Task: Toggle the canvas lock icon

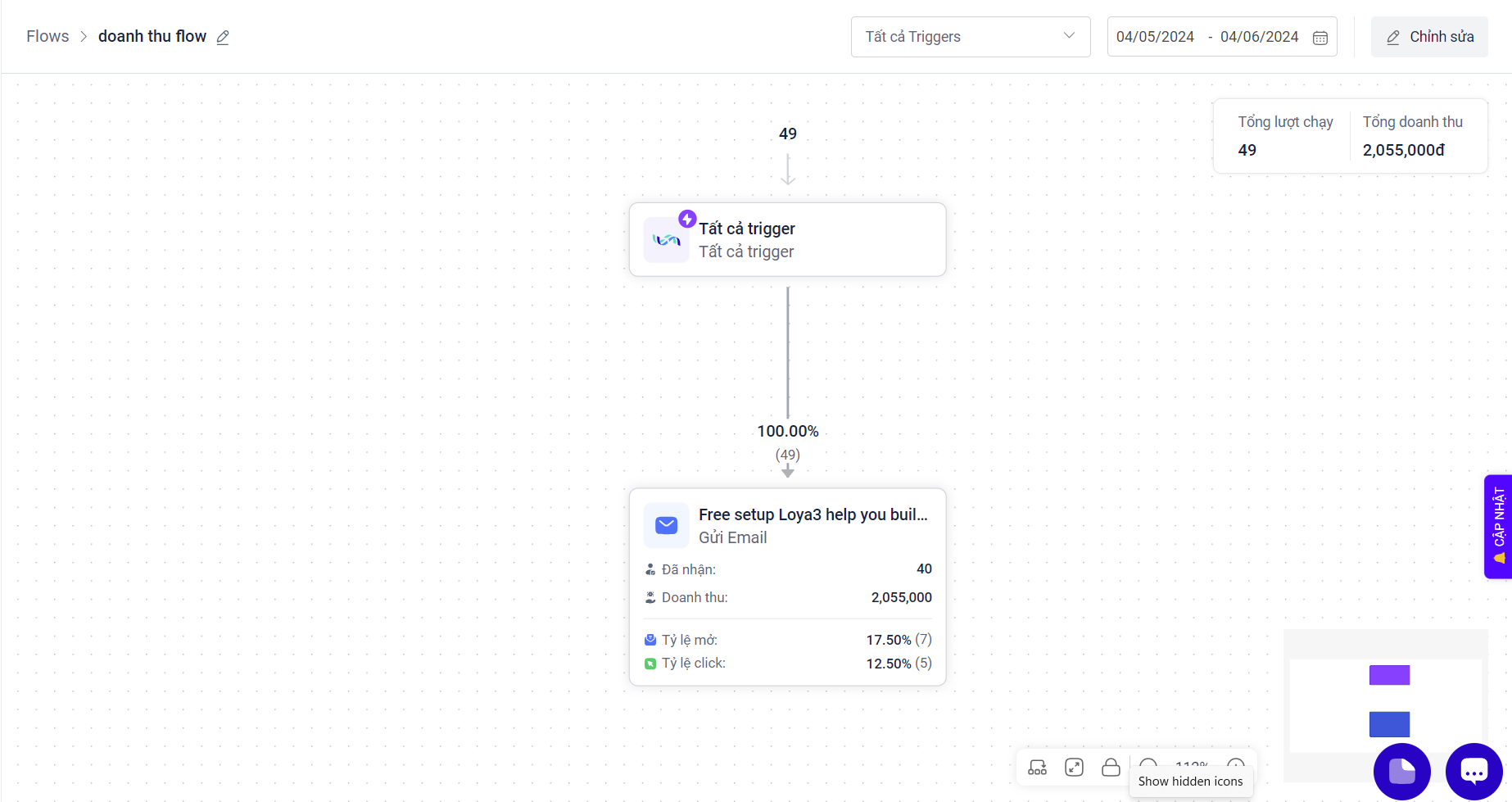Action: 1111,768
